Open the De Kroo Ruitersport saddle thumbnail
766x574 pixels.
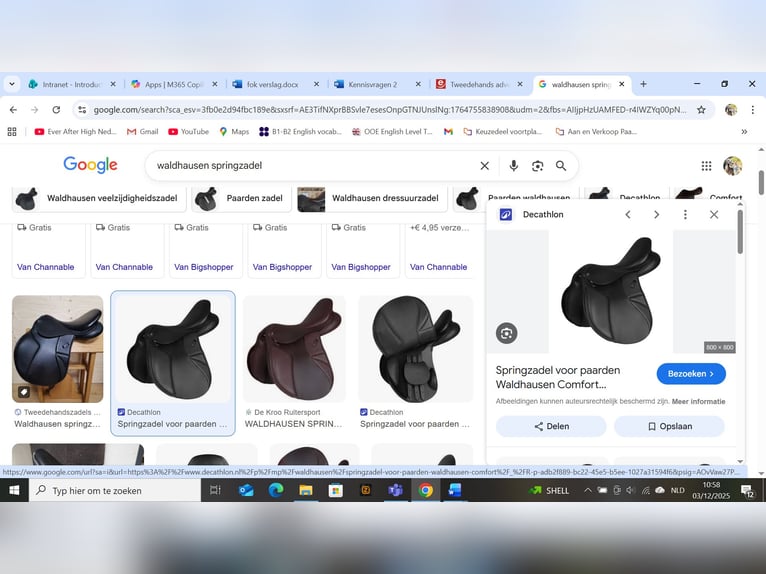coord(294,350)
